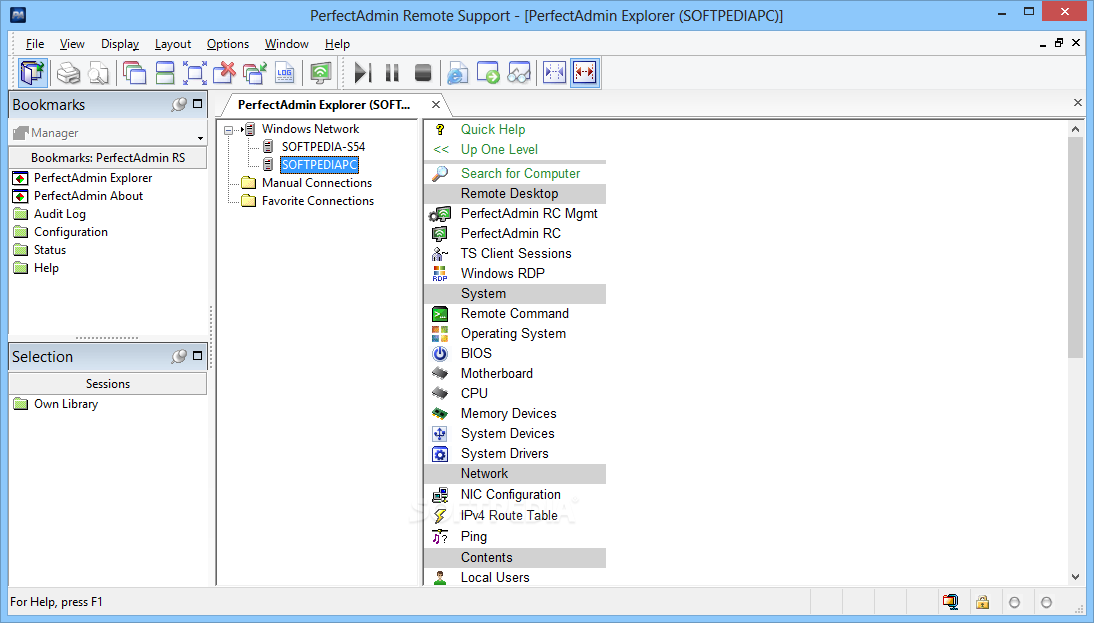Open the LOG toolbar icon
The width and height of the screenshot is (1094, 623).
285,73
